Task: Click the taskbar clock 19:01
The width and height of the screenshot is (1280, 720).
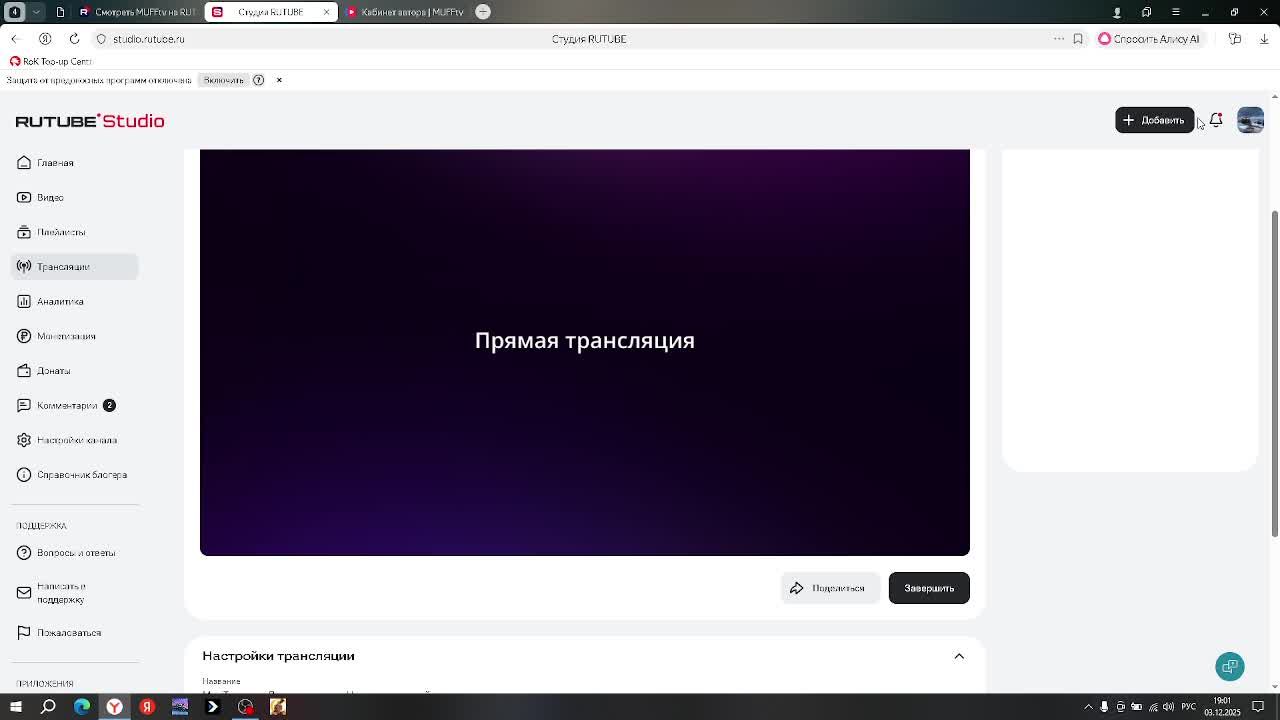Action: pyautogui.click(x=1222, y=707)
